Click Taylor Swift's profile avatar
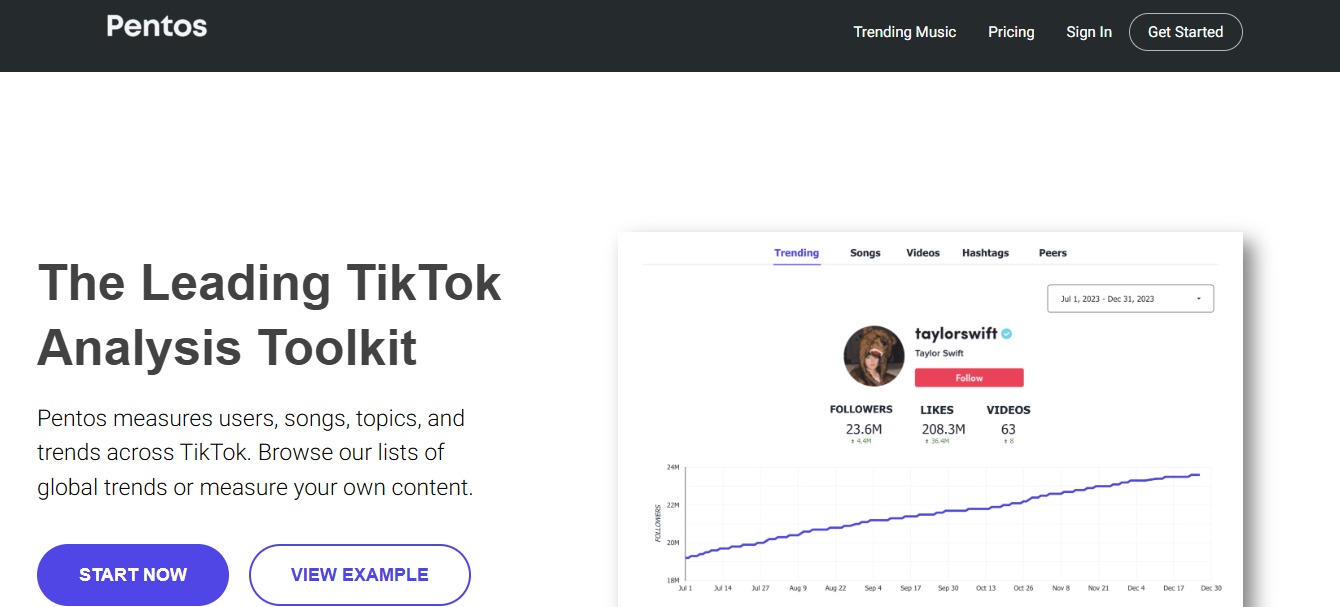 [873, 355]
